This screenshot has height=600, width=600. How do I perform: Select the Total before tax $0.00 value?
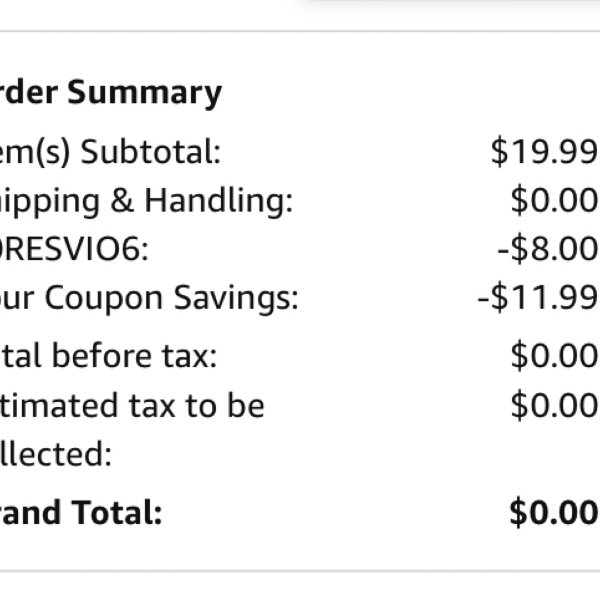pos(554,356)
